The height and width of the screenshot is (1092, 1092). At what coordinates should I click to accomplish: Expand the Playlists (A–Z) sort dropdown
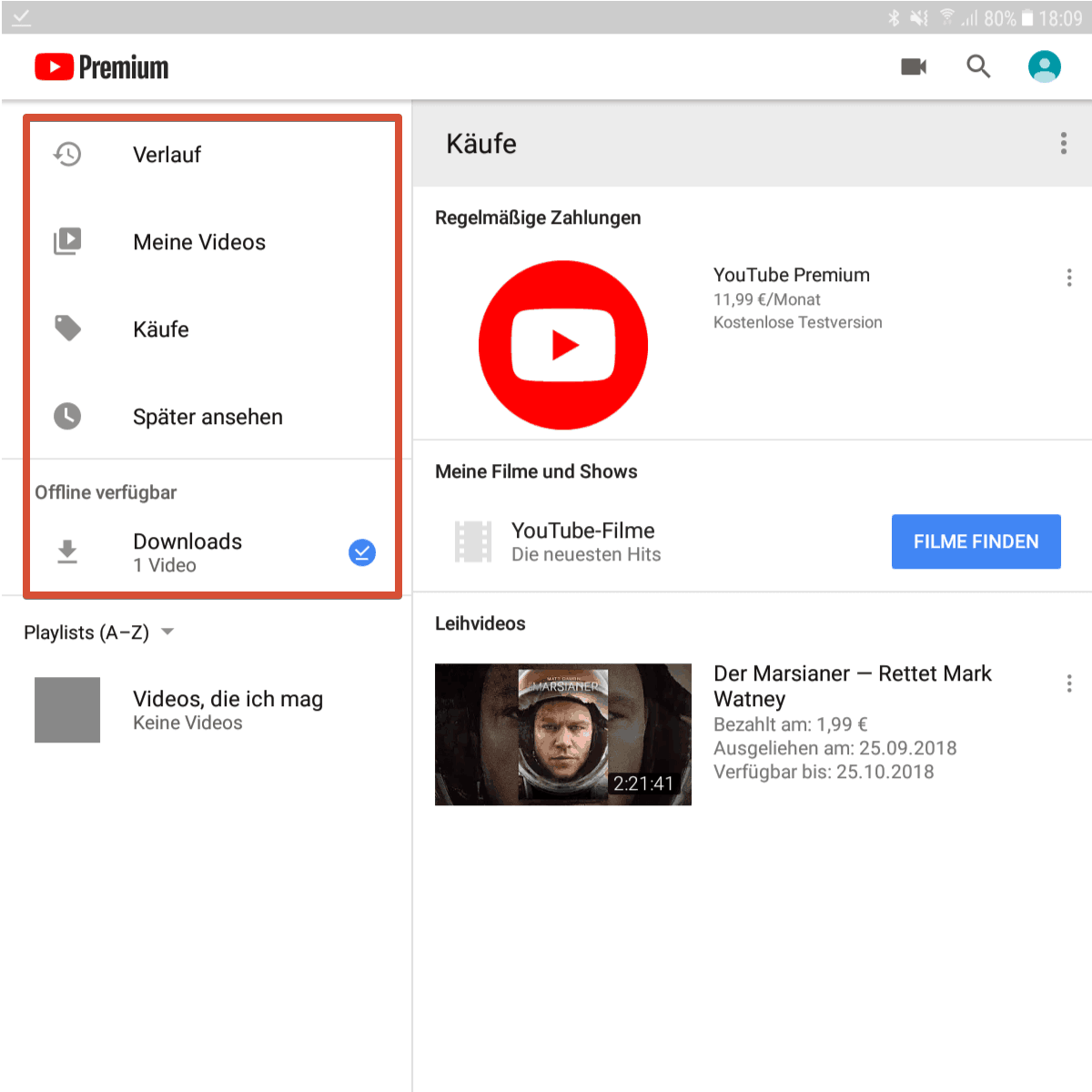click(x=98, y=632)
